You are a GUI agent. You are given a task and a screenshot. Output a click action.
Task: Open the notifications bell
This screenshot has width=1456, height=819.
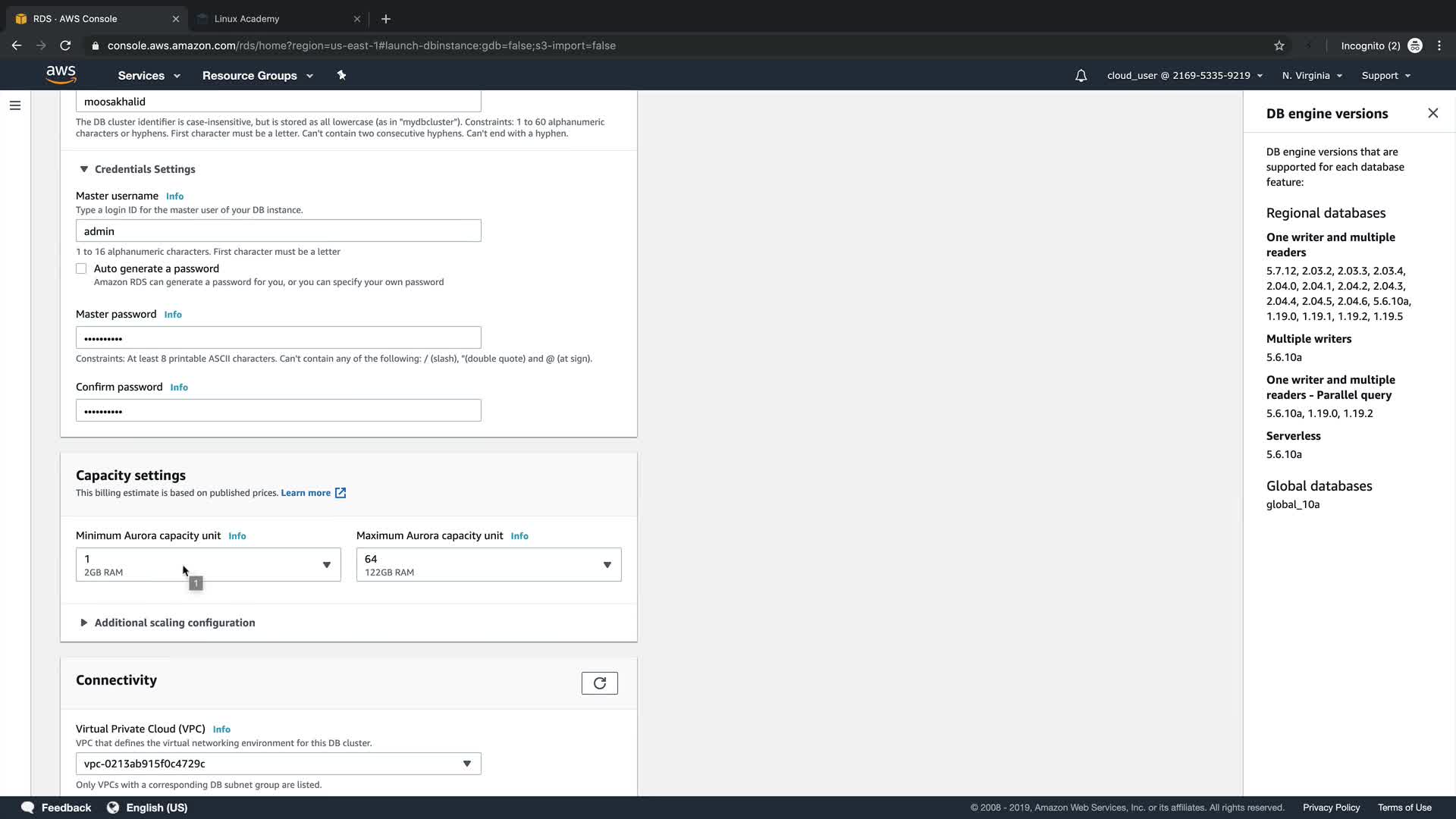pos(1081,75)
